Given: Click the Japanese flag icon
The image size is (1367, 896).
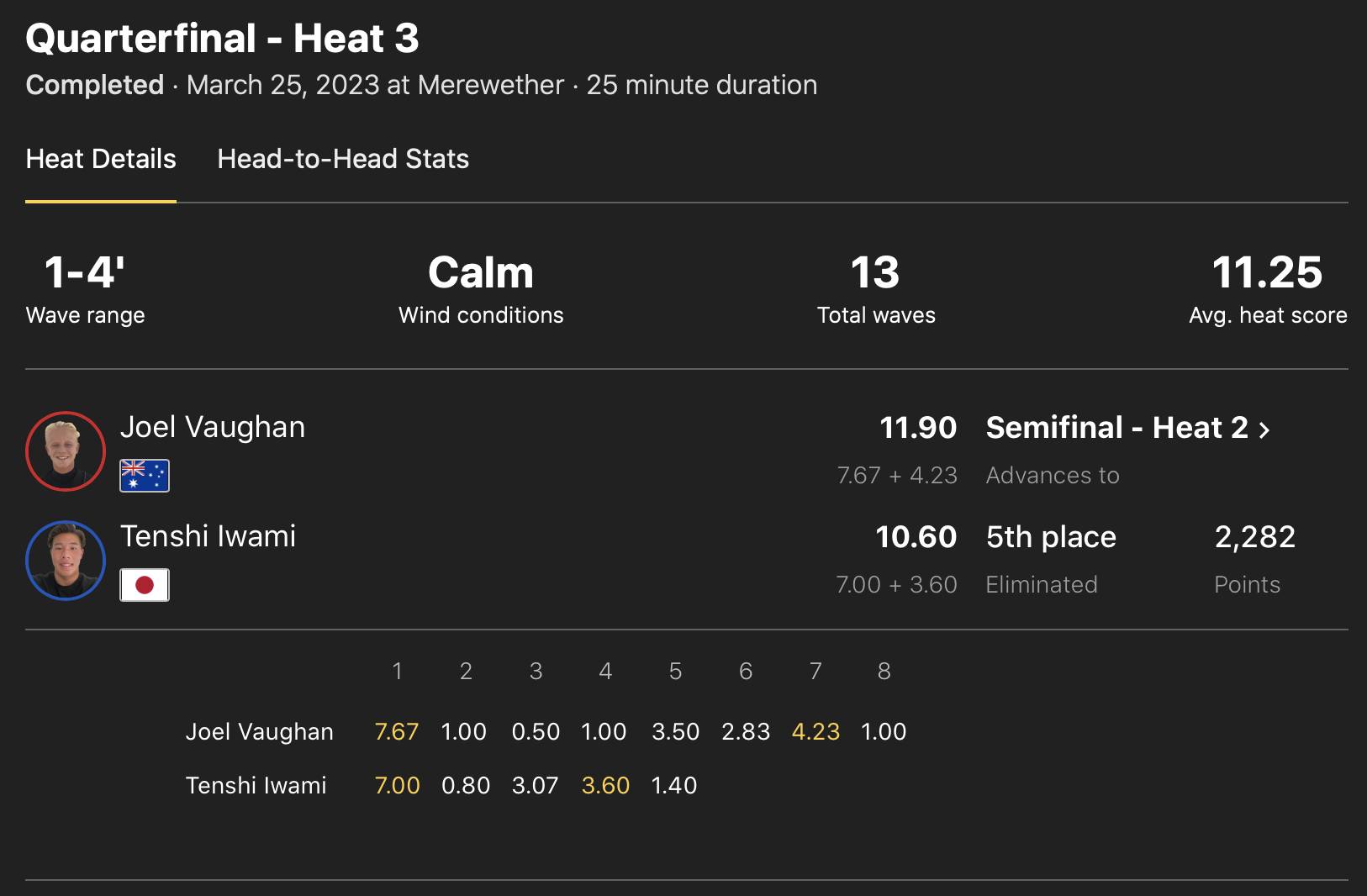Looking at the screenshot, I should [x=145, y=585].
